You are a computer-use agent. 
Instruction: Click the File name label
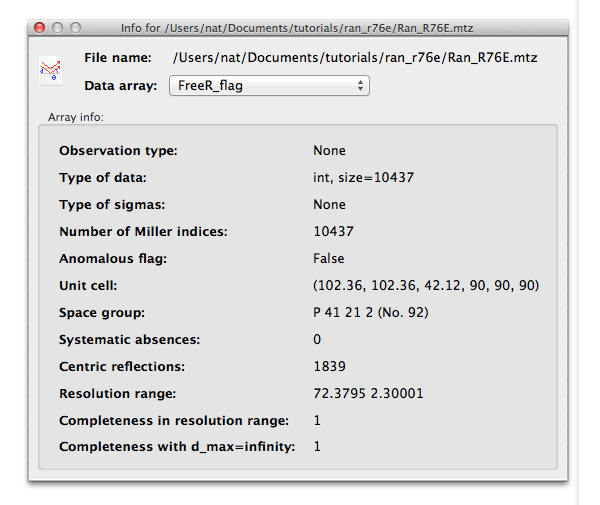click(118, 58)
